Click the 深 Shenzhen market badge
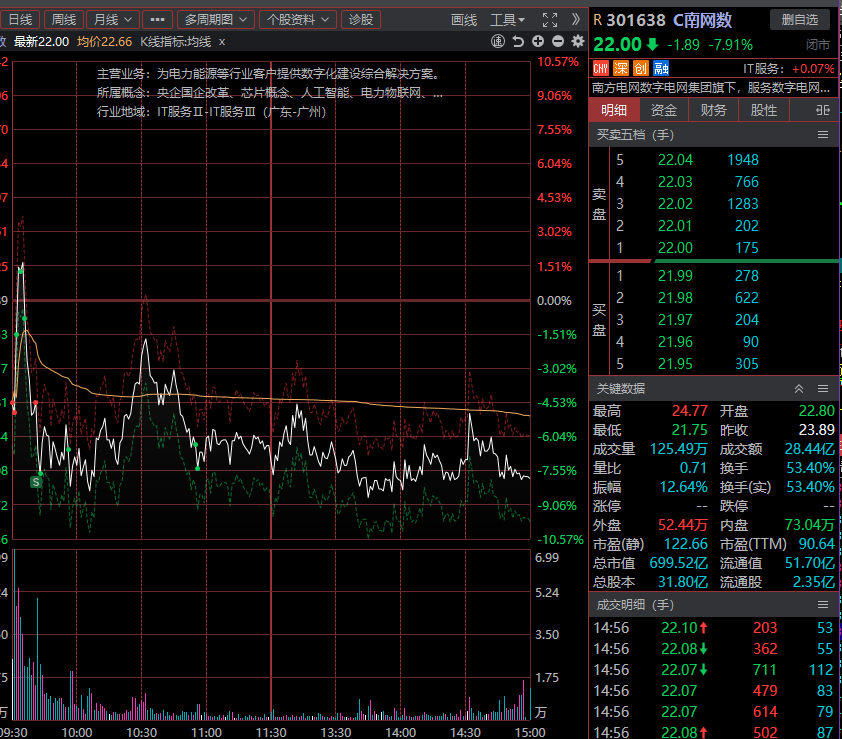842x739 pixels. tap(621, 68)
